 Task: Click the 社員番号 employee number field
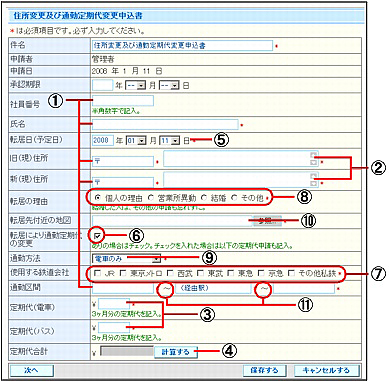tap(123, 101)
